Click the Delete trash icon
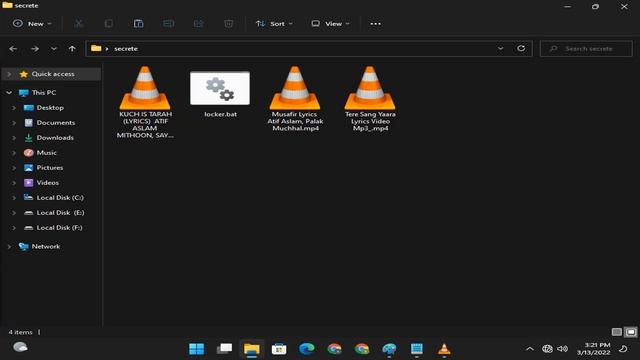640x360 pixels. point(229,24)
